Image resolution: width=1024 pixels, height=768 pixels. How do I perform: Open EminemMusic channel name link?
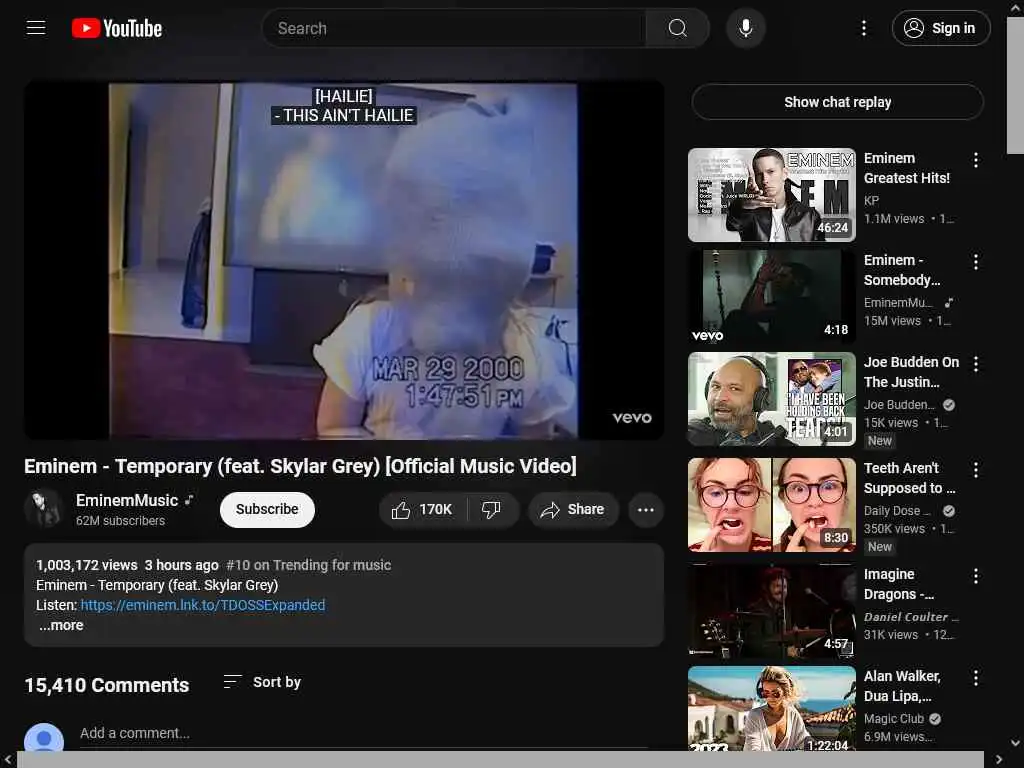pyautogui.click(x=127, y=500)
